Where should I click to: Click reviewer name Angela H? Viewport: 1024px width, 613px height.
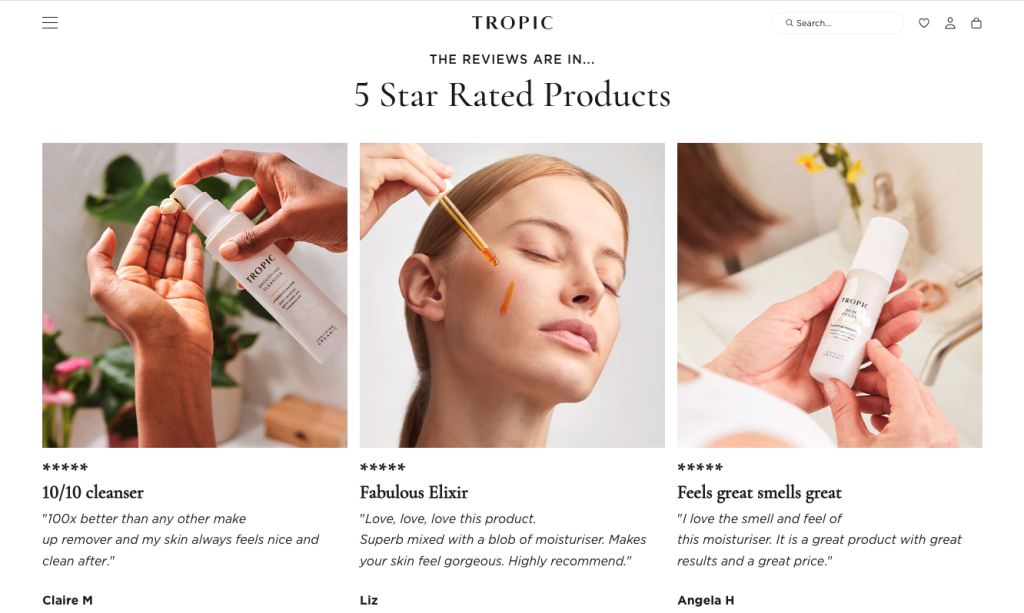tap(705, 600)
